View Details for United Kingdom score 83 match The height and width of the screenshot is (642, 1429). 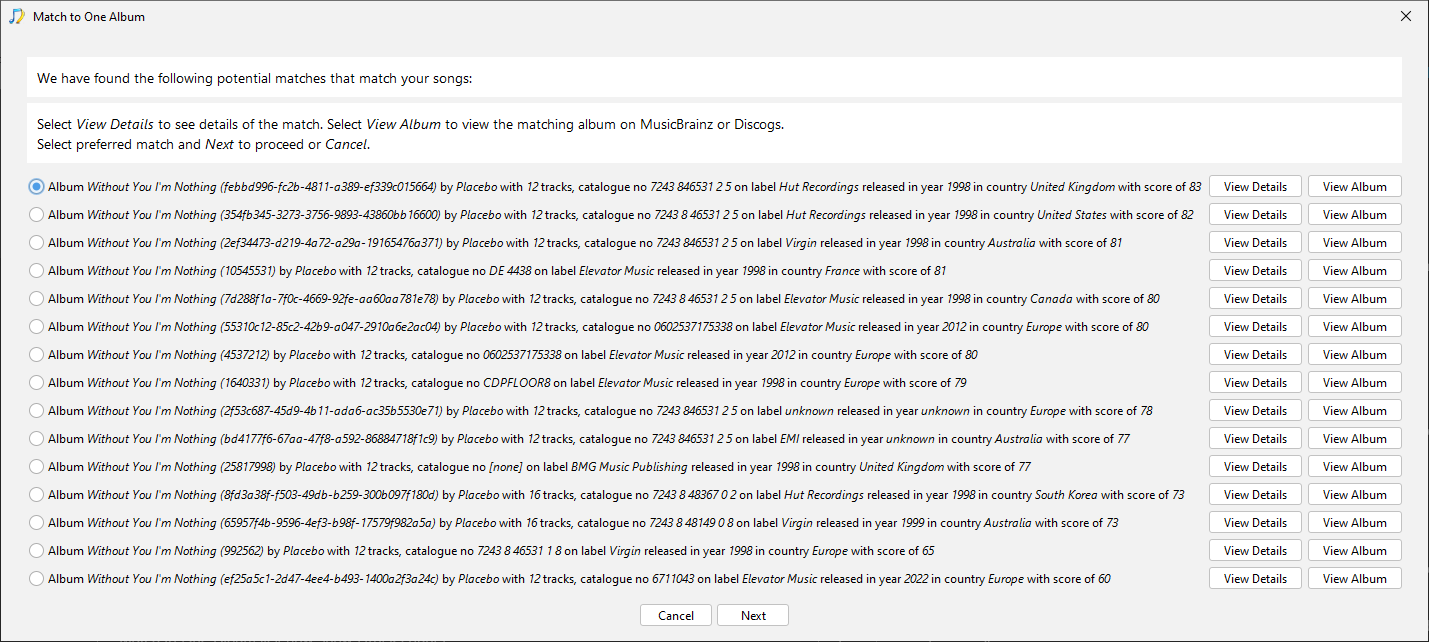coord(1255,187)
